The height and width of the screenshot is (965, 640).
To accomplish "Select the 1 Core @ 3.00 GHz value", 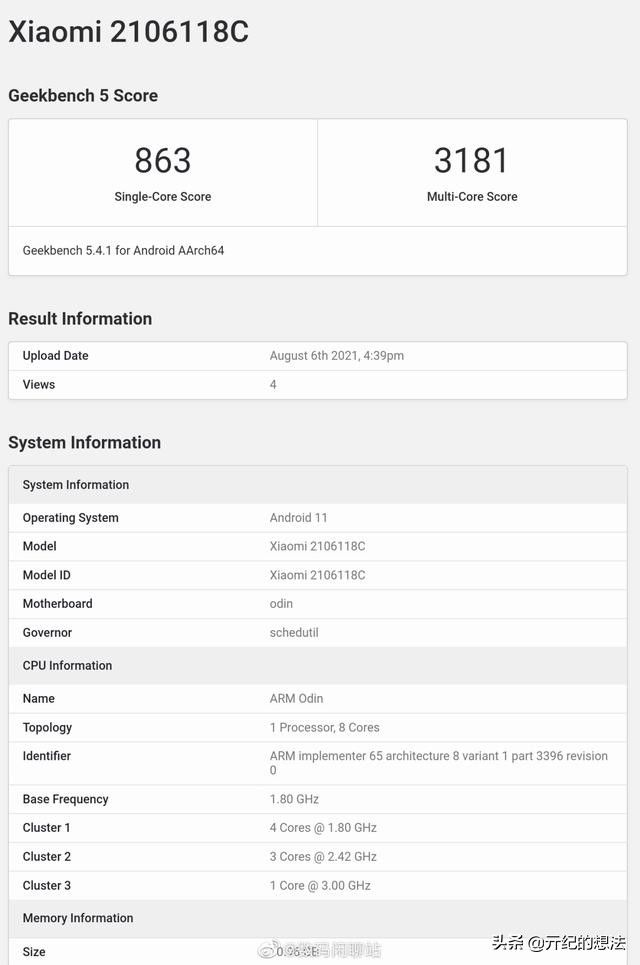I will tap(320, 886).
